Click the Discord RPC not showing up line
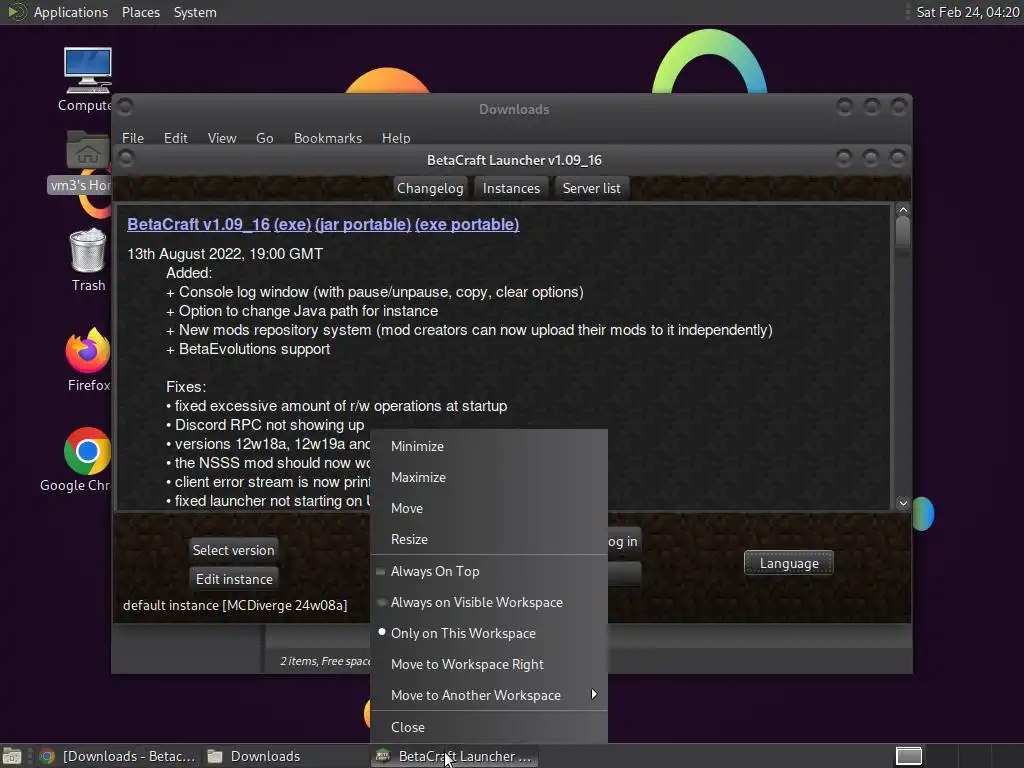Image resolution: width=1024 pixels, height=768 pixels. coord(265,425)
